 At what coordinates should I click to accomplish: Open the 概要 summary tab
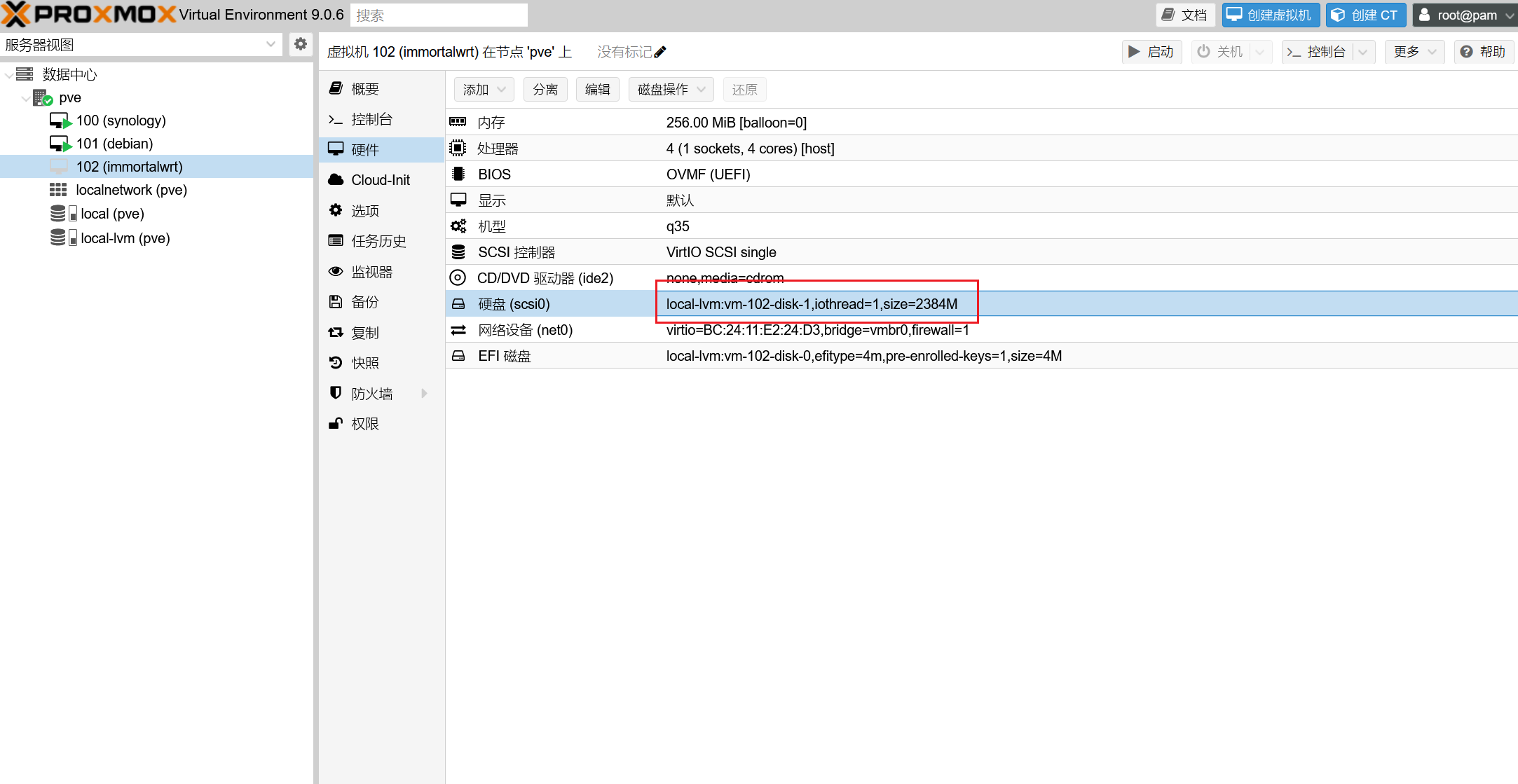click(x=381, y=88)
